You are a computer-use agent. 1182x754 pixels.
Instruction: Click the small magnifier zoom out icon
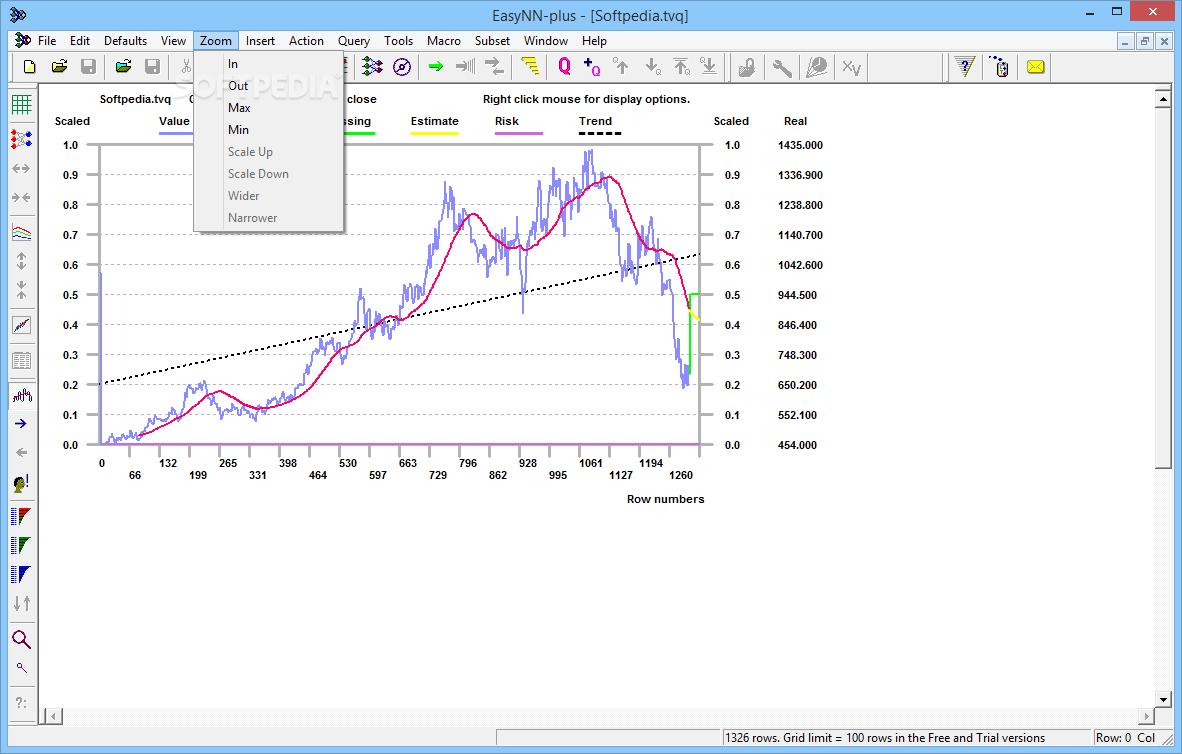pyautogui.click(x=21, y=668)
